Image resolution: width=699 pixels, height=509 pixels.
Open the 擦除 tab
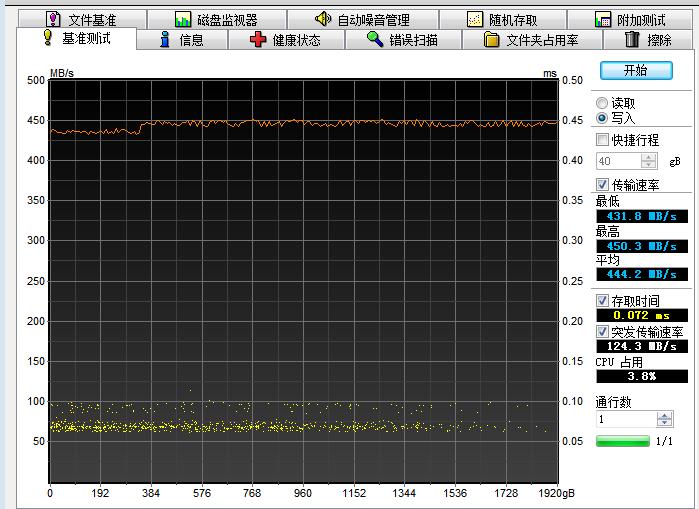pos(648,40)
